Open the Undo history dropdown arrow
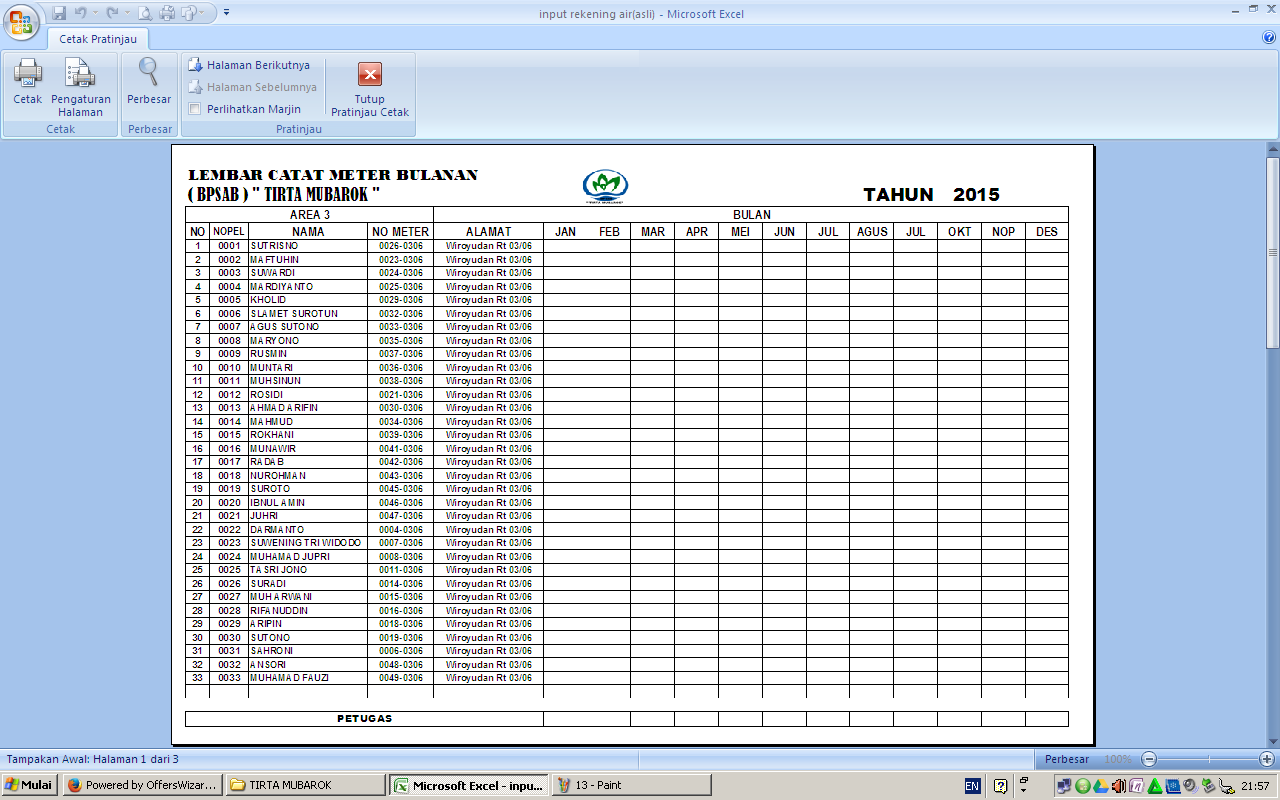The image size is (1280, 800). click(x=97, y=14)
